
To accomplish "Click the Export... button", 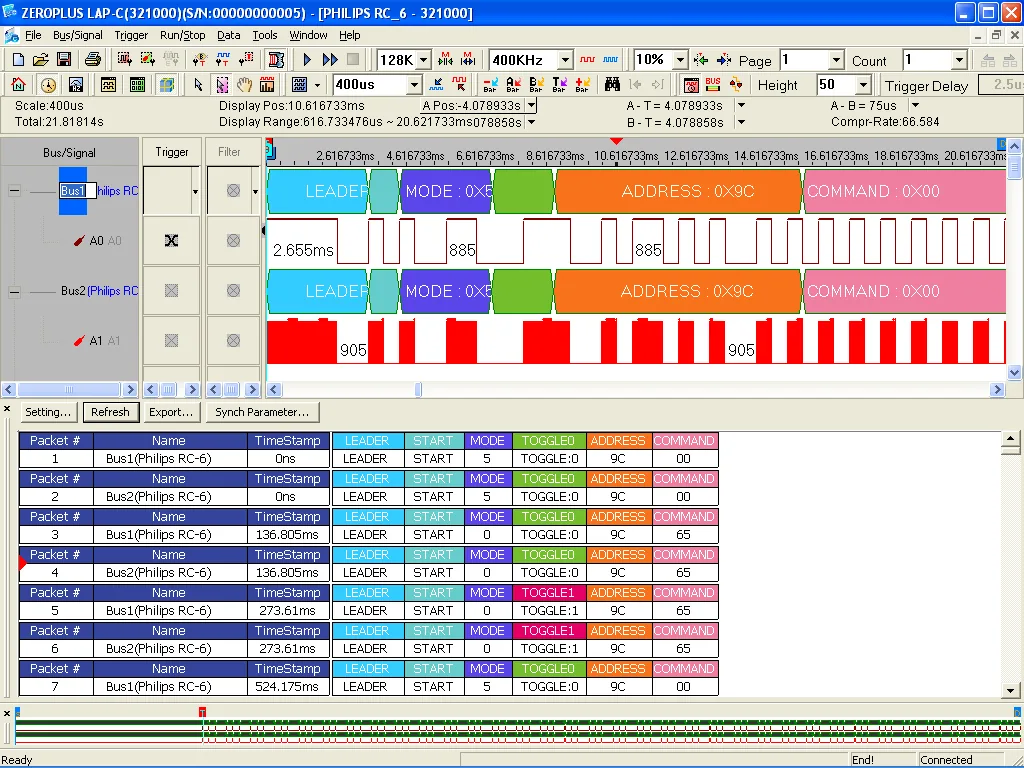I will (171, 412).
